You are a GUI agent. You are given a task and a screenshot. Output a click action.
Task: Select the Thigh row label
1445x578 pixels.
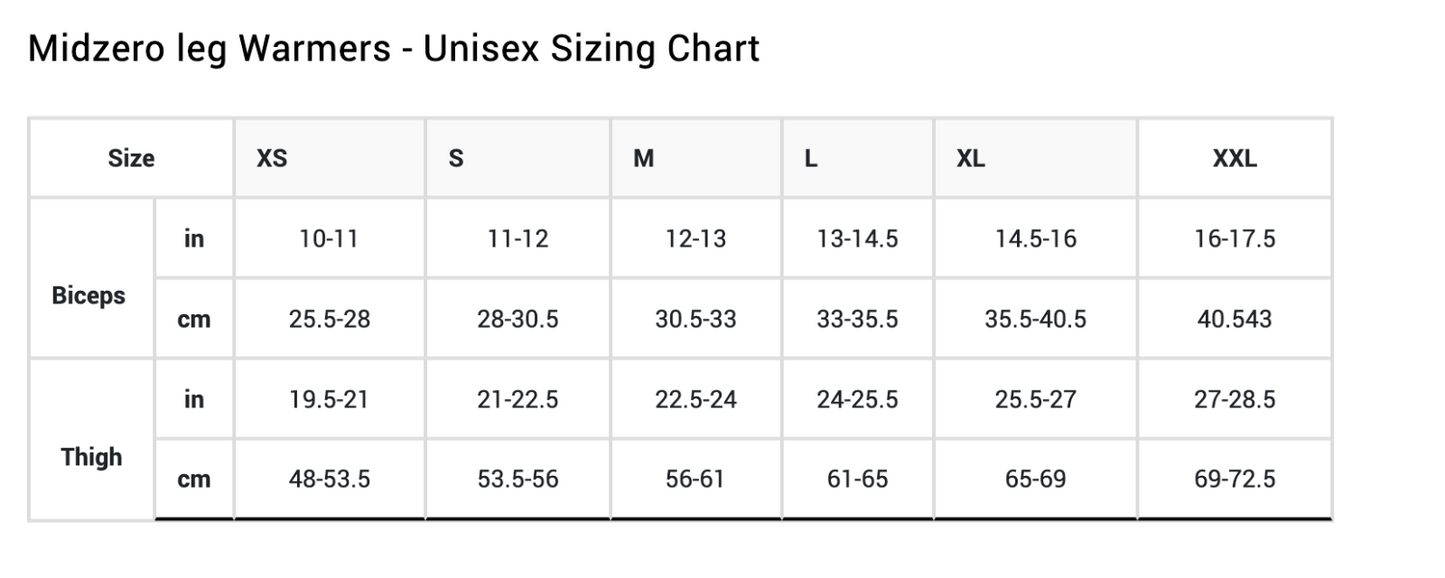(91, 457)
